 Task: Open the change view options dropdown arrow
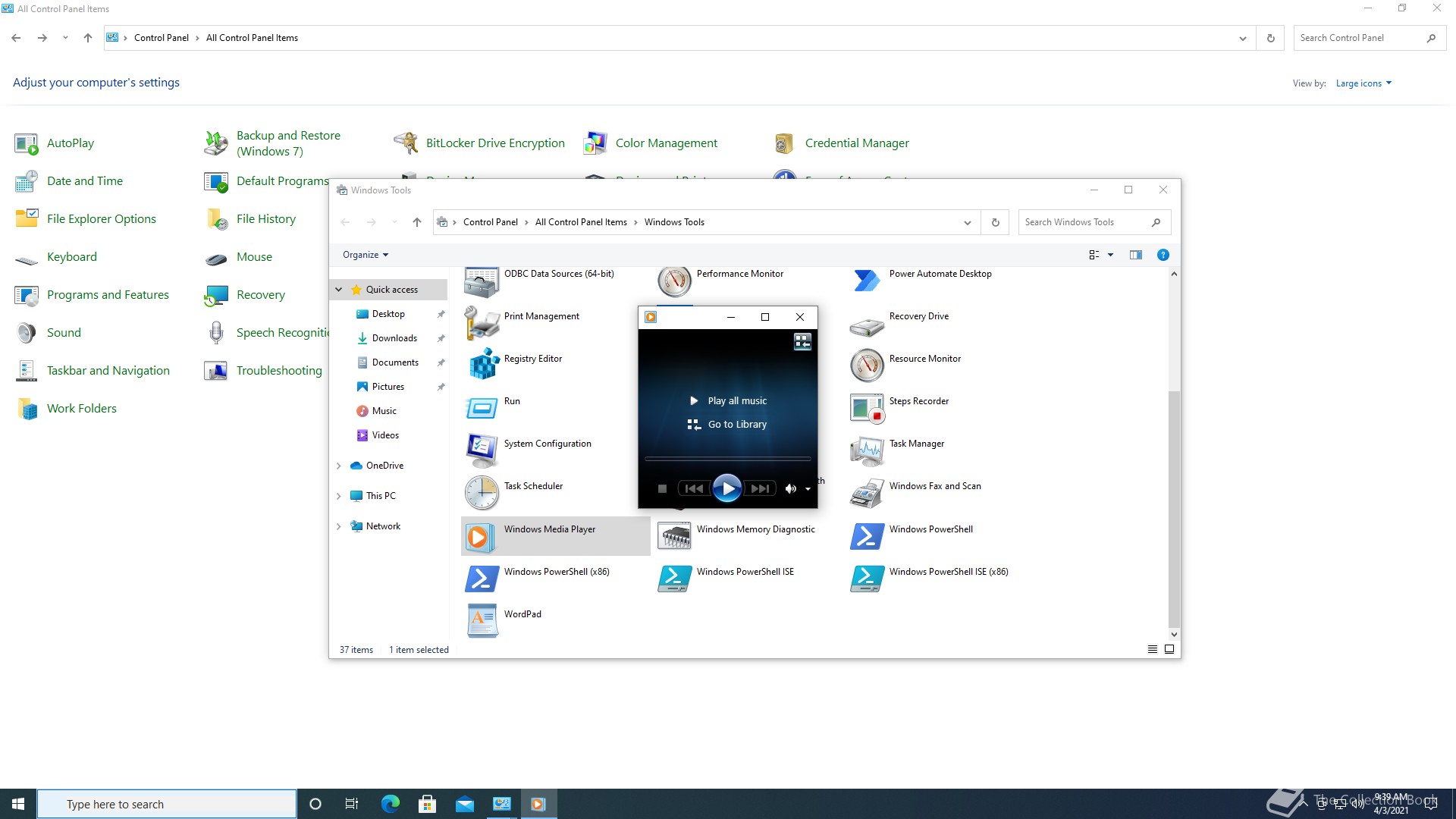(1110, 255)
